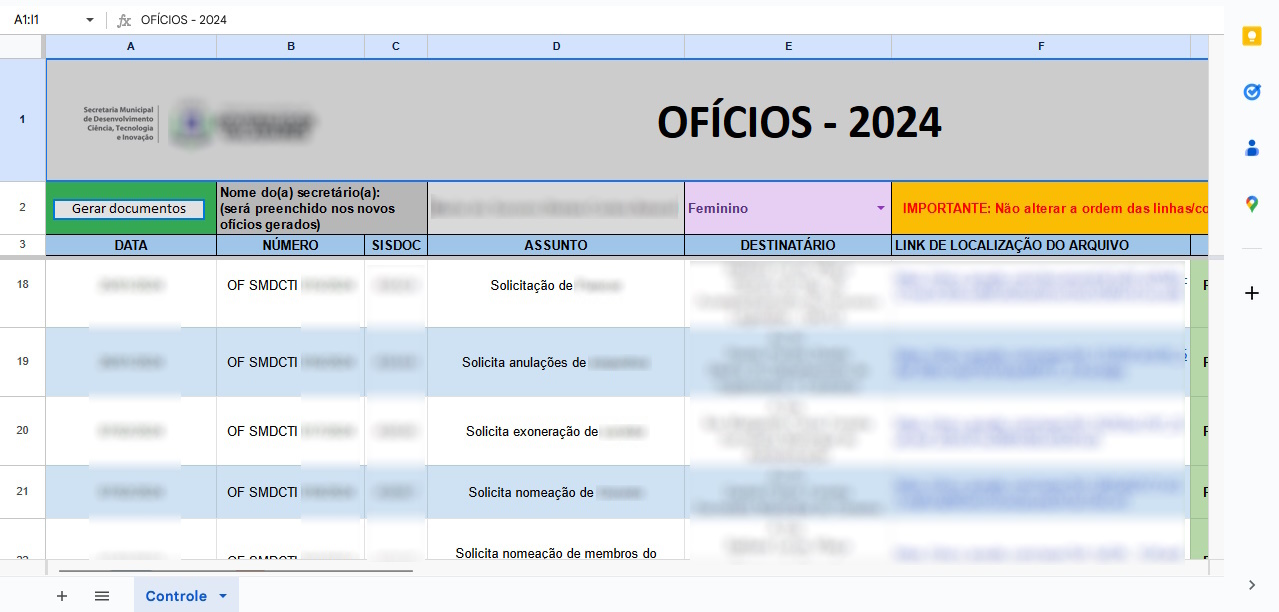1279x612 pixels.
Task: Open Google Maps in the side panel
Action: pyautogui.click(x=1252, y=205)
